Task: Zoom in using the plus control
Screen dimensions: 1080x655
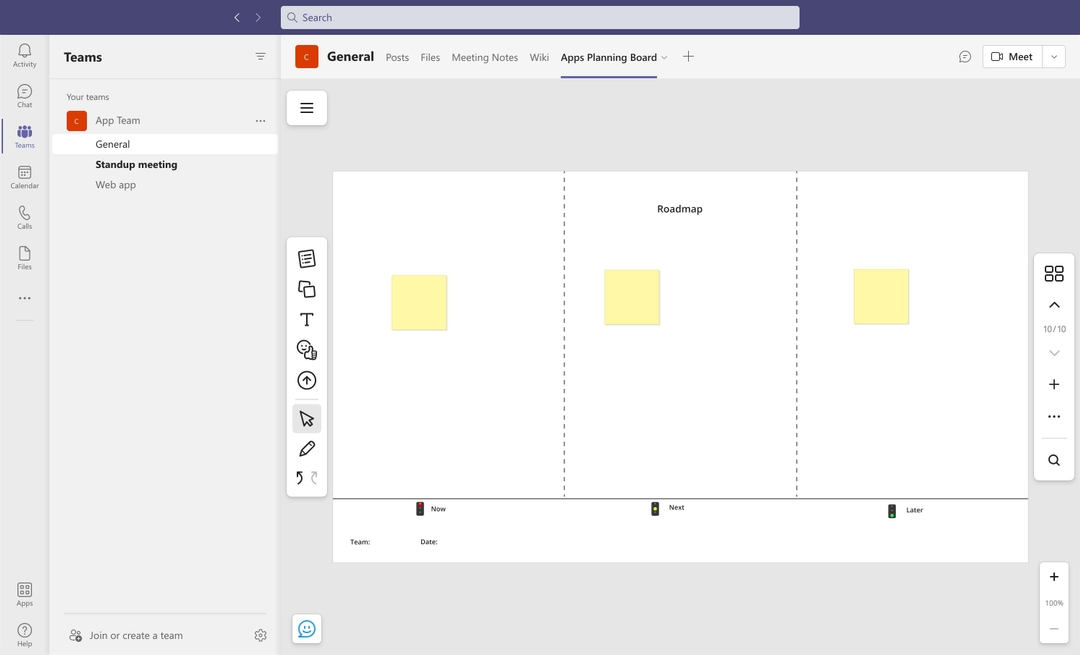Action: click(1054, 576)
